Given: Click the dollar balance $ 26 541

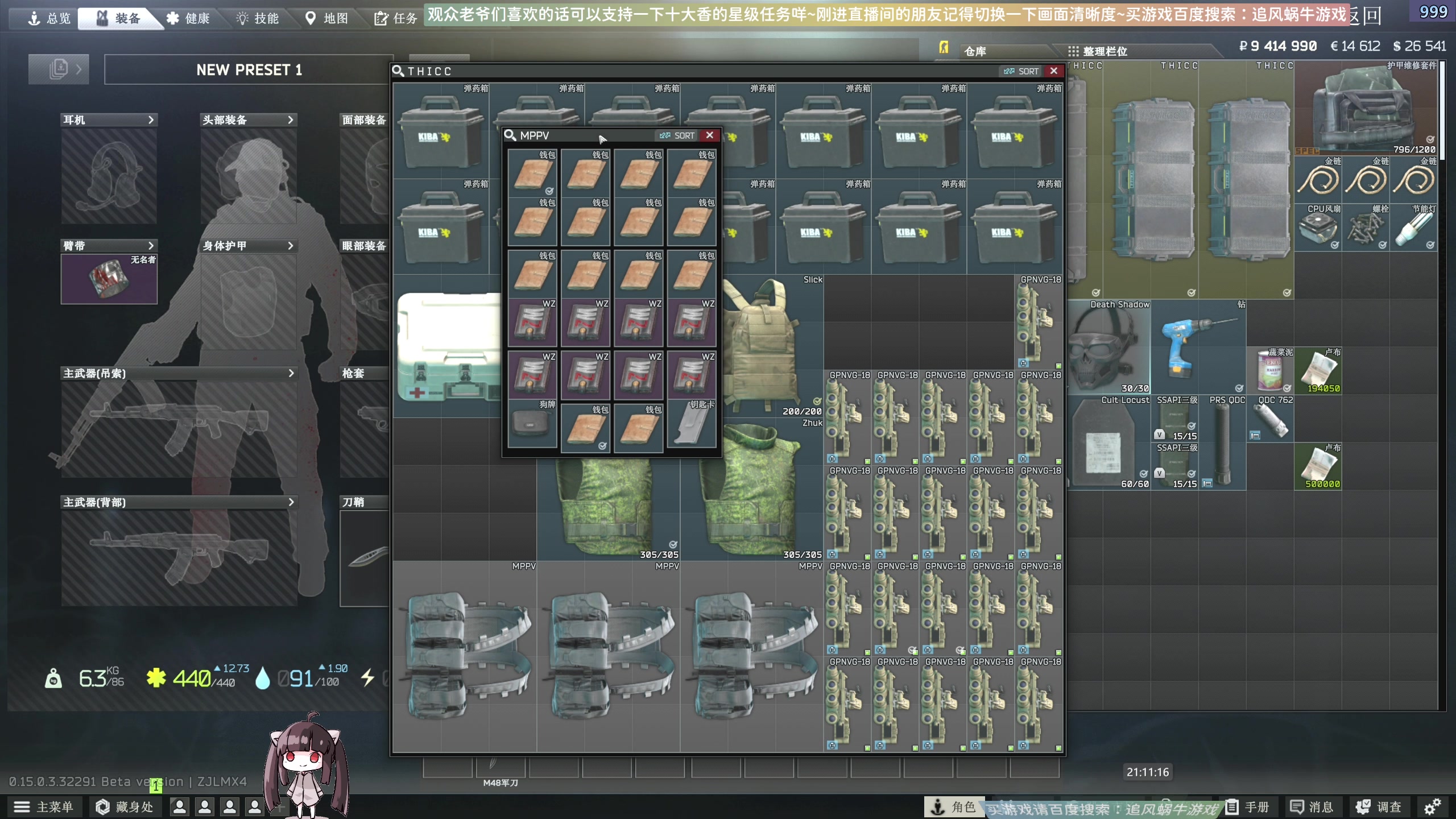Looking at the screenshot, I should [1419, 46].
